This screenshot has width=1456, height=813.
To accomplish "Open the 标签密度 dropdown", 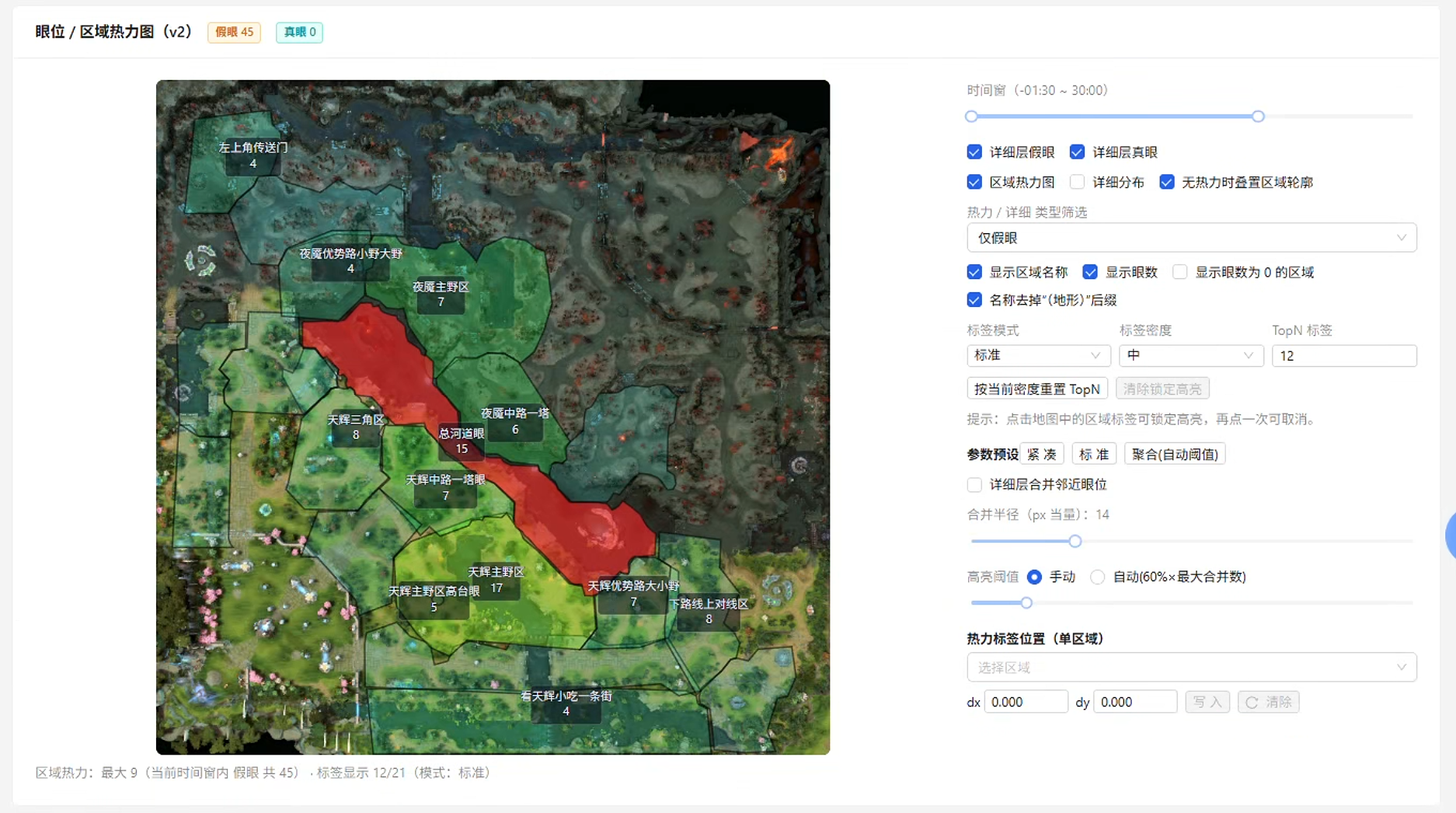I will tap(1191, 355).
